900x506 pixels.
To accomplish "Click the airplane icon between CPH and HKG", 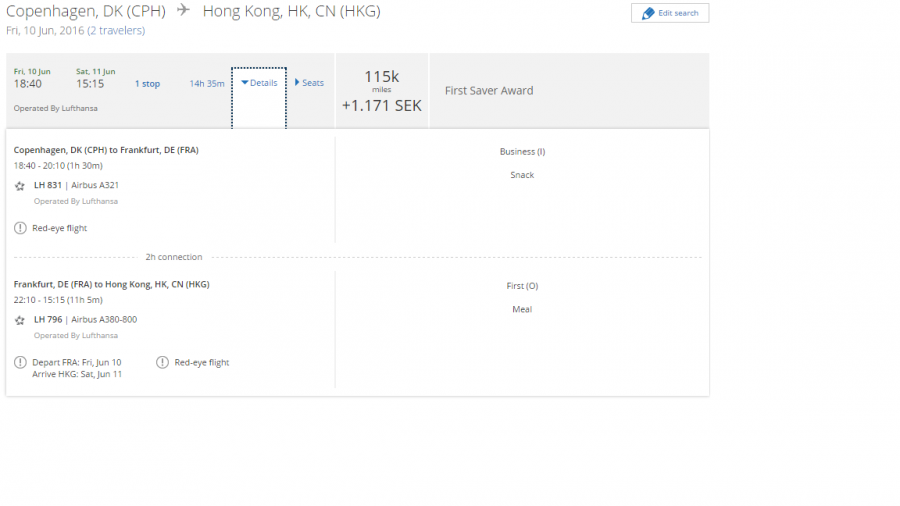I will click(x=183, y=11).
